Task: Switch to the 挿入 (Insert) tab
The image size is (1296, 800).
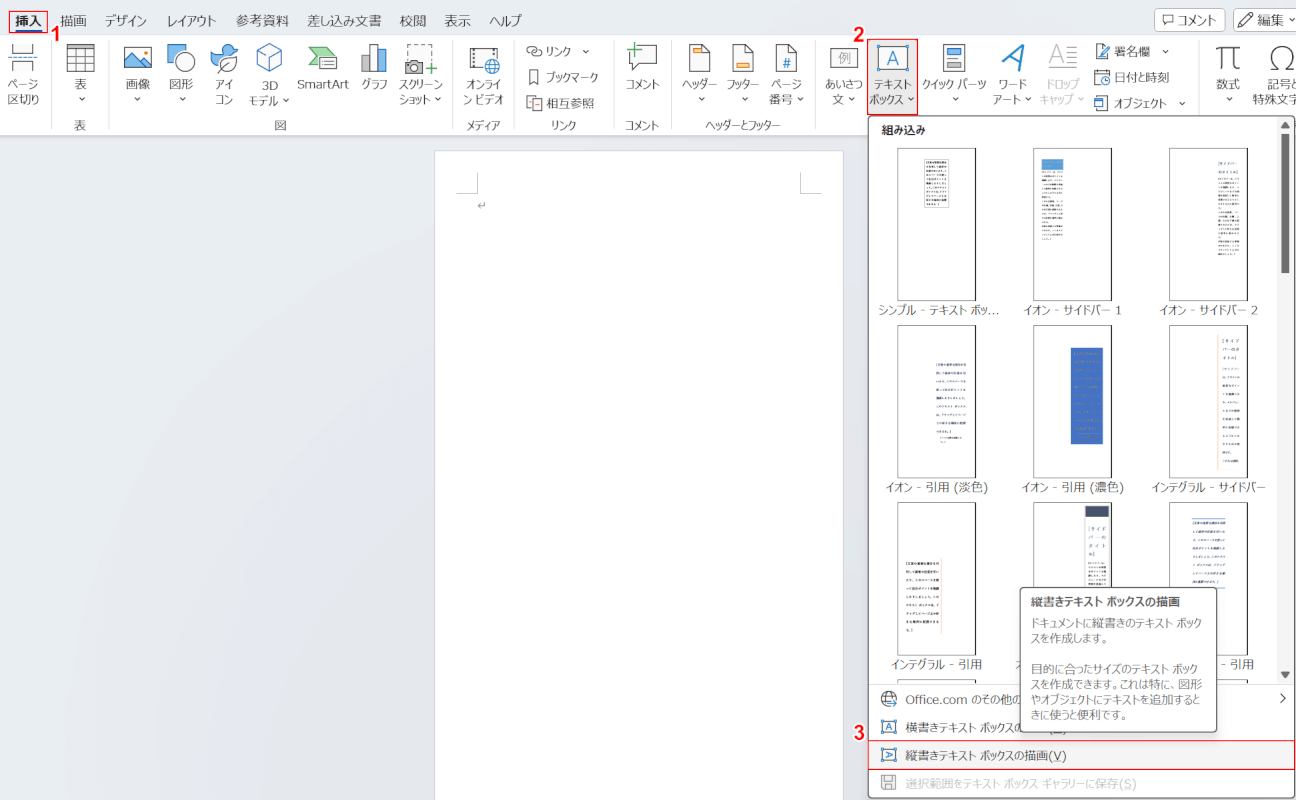Action: click(28, 20)
